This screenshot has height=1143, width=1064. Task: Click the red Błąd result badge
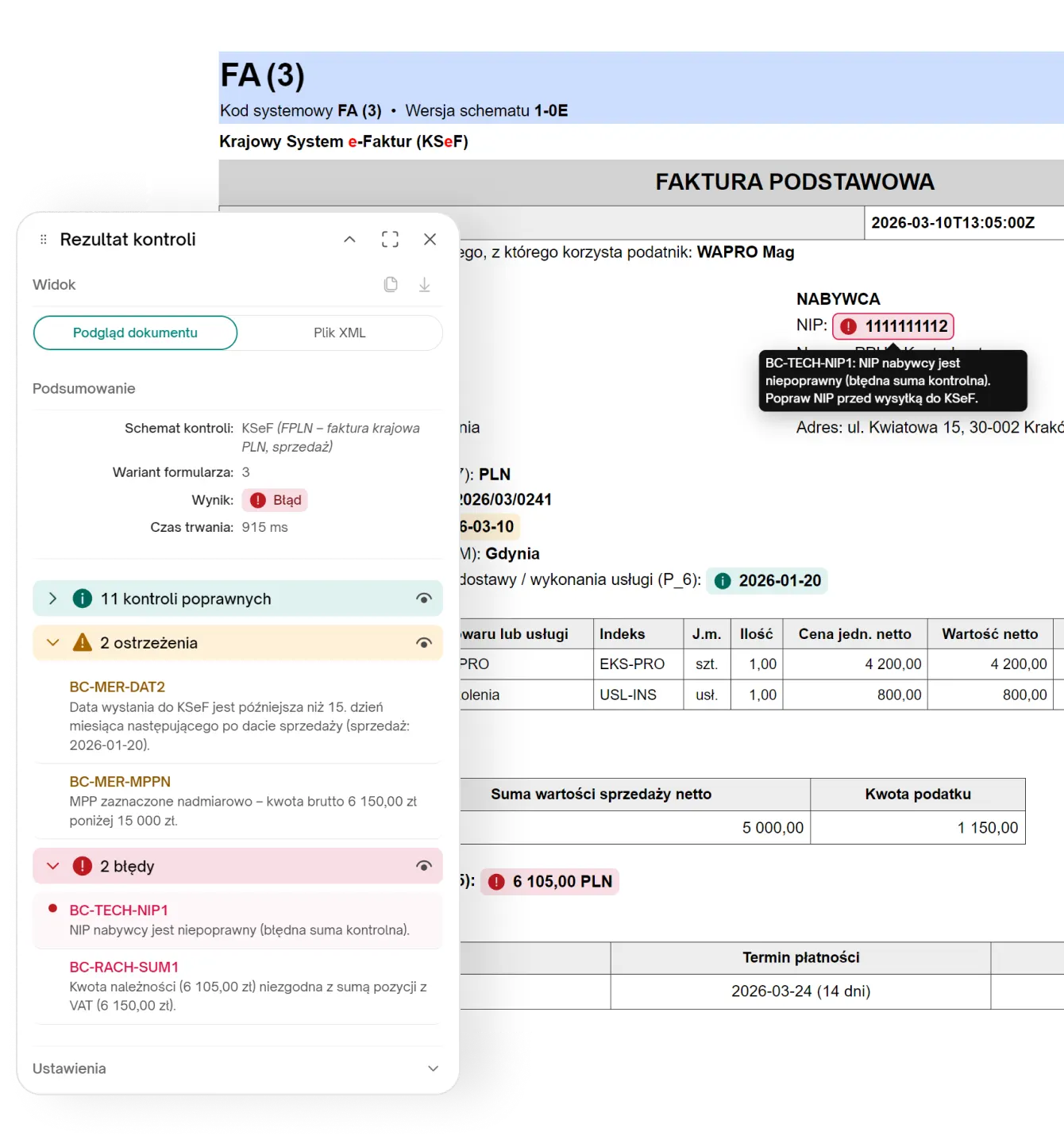[275, 500]
